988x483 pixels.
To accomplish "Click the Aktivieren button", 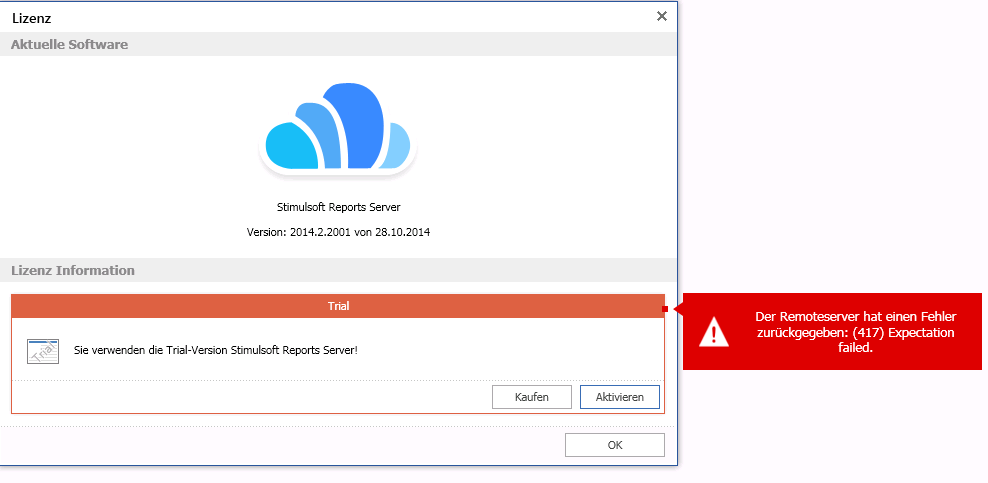I will click(619, 397).
